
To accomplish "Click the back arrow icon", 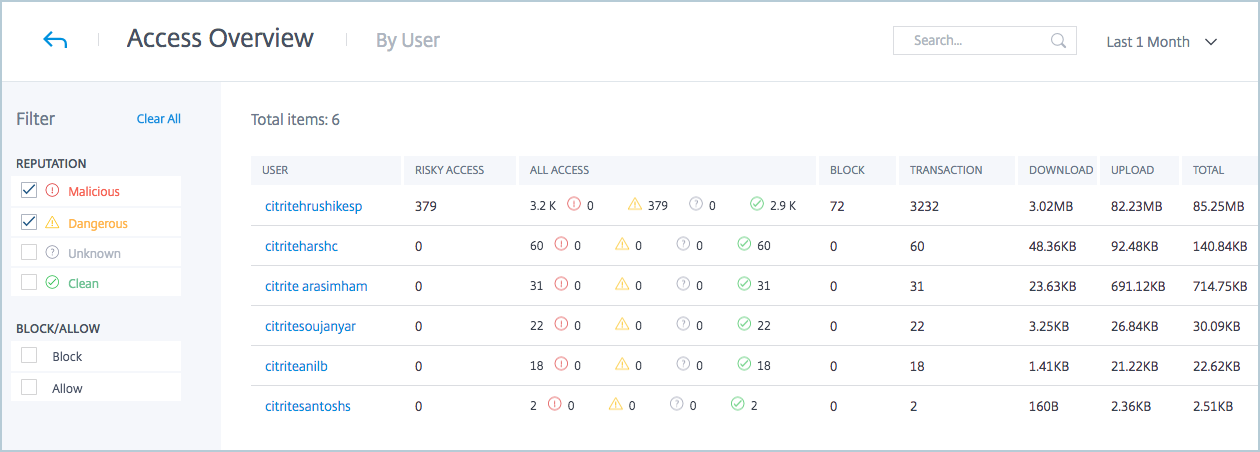I will coord(55,40).
